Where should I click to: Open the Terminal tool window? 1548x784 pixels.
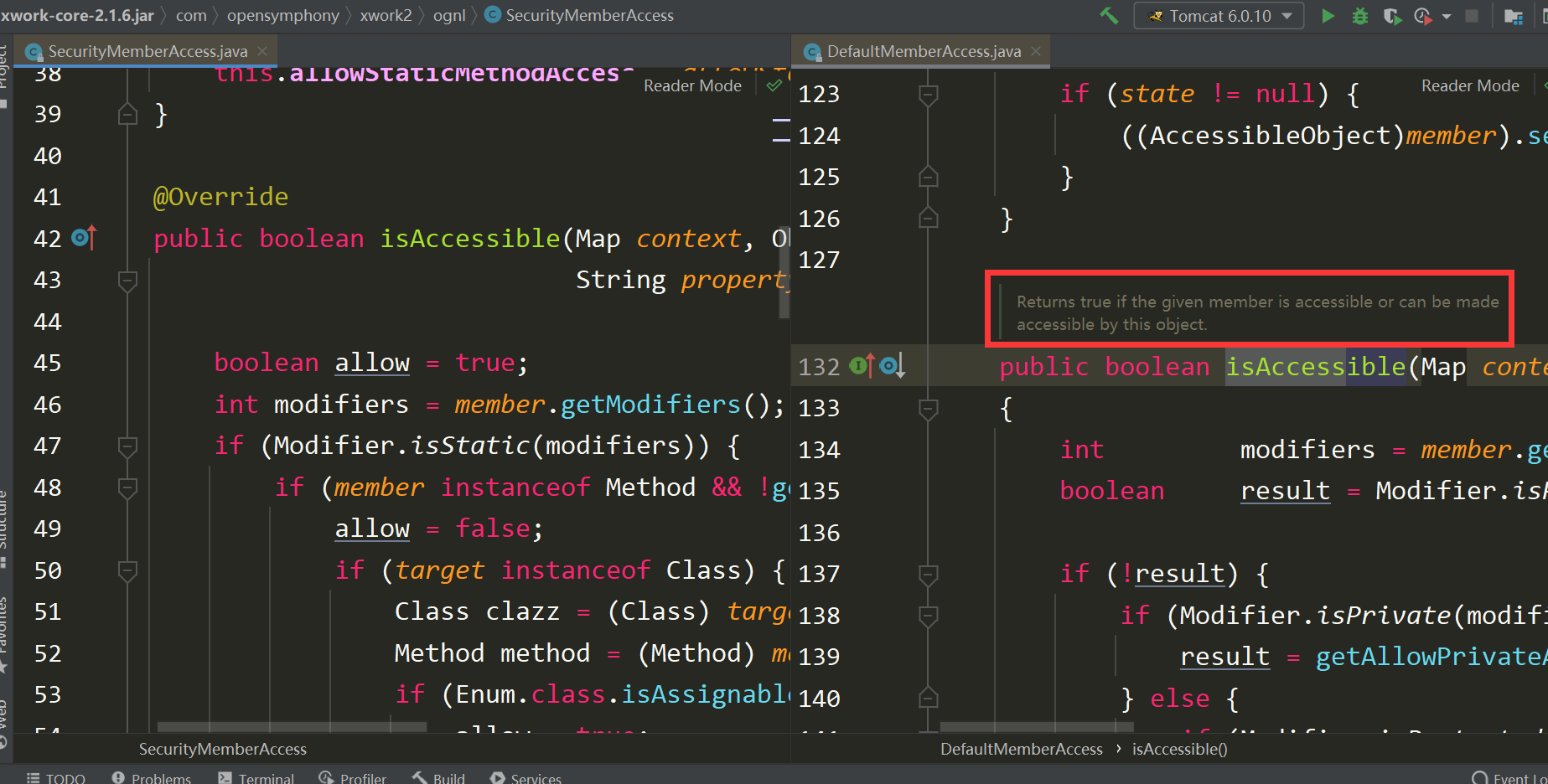pyautogui.click(x=256, y=777)
